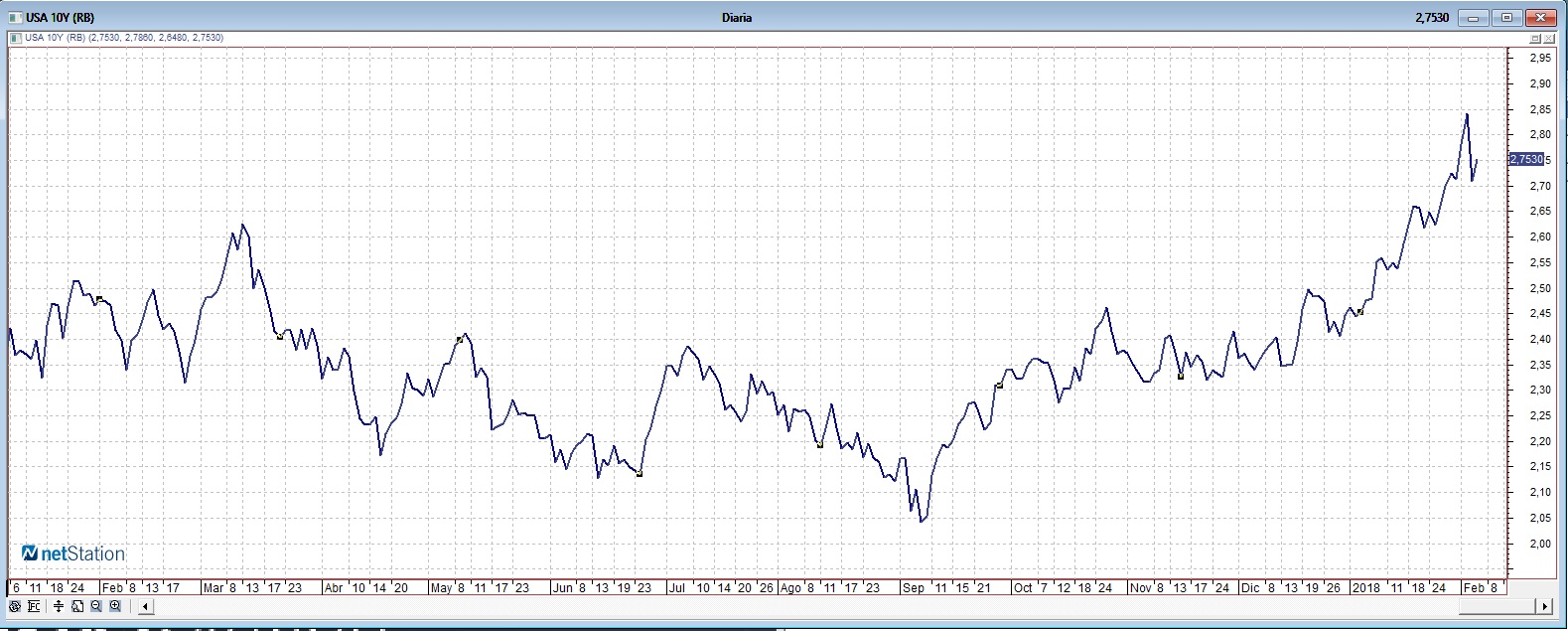Click the refresh chart icon in bottom toolbar

15,606
